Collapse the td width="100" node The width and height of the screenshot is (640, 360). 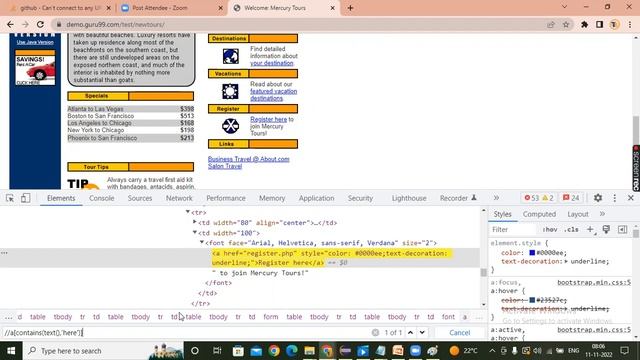(195, 232)
